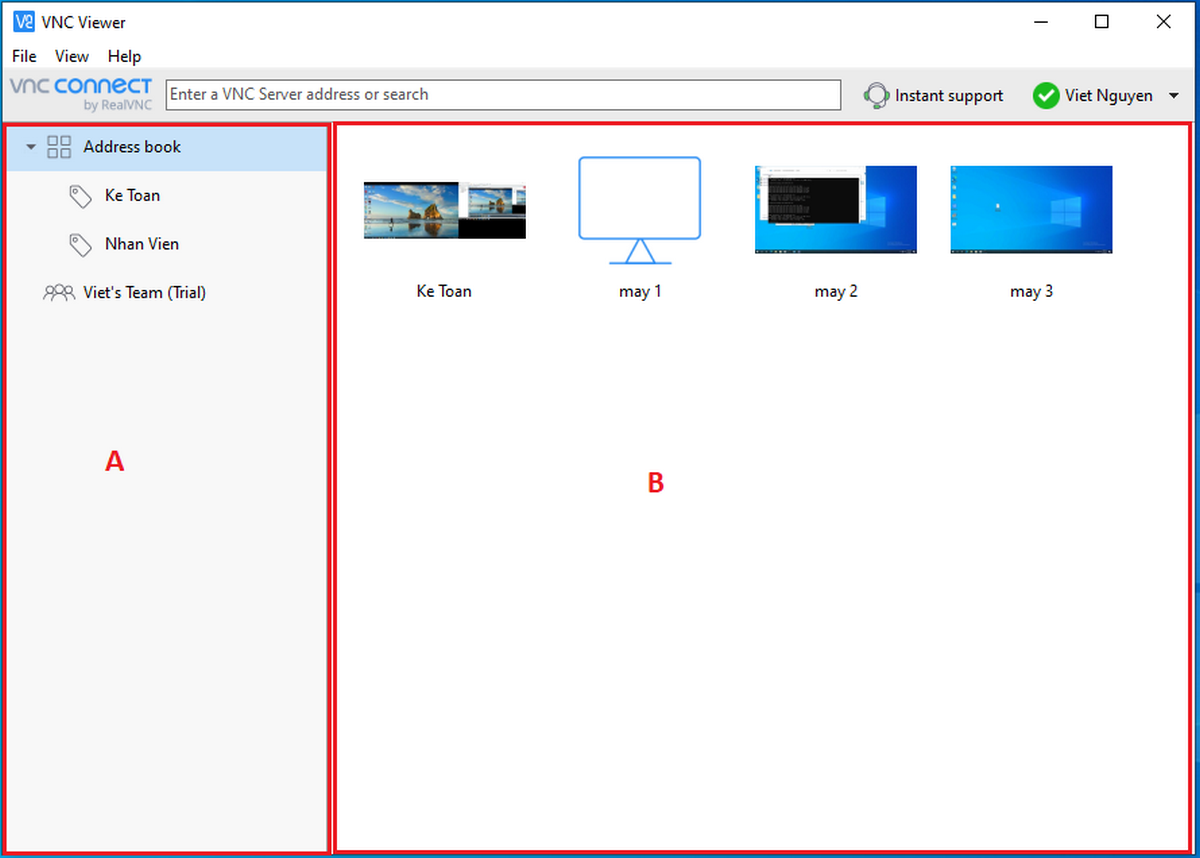The width and height of the screenshot is (1200, 858).
Task: Select the Nhan Vien label in sidebar
Action: pos(142,244)
